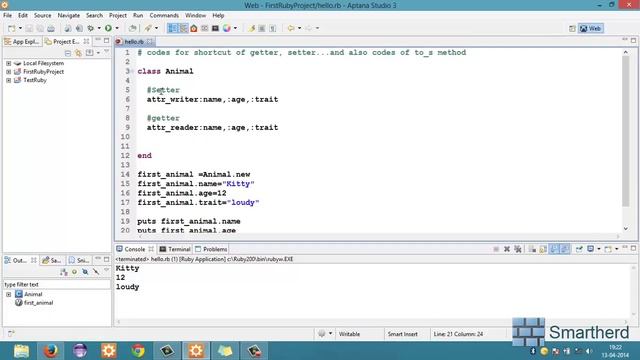640x360 pixels.
Task: Switch to the Snippets tab
Action: tap(79, 260)
